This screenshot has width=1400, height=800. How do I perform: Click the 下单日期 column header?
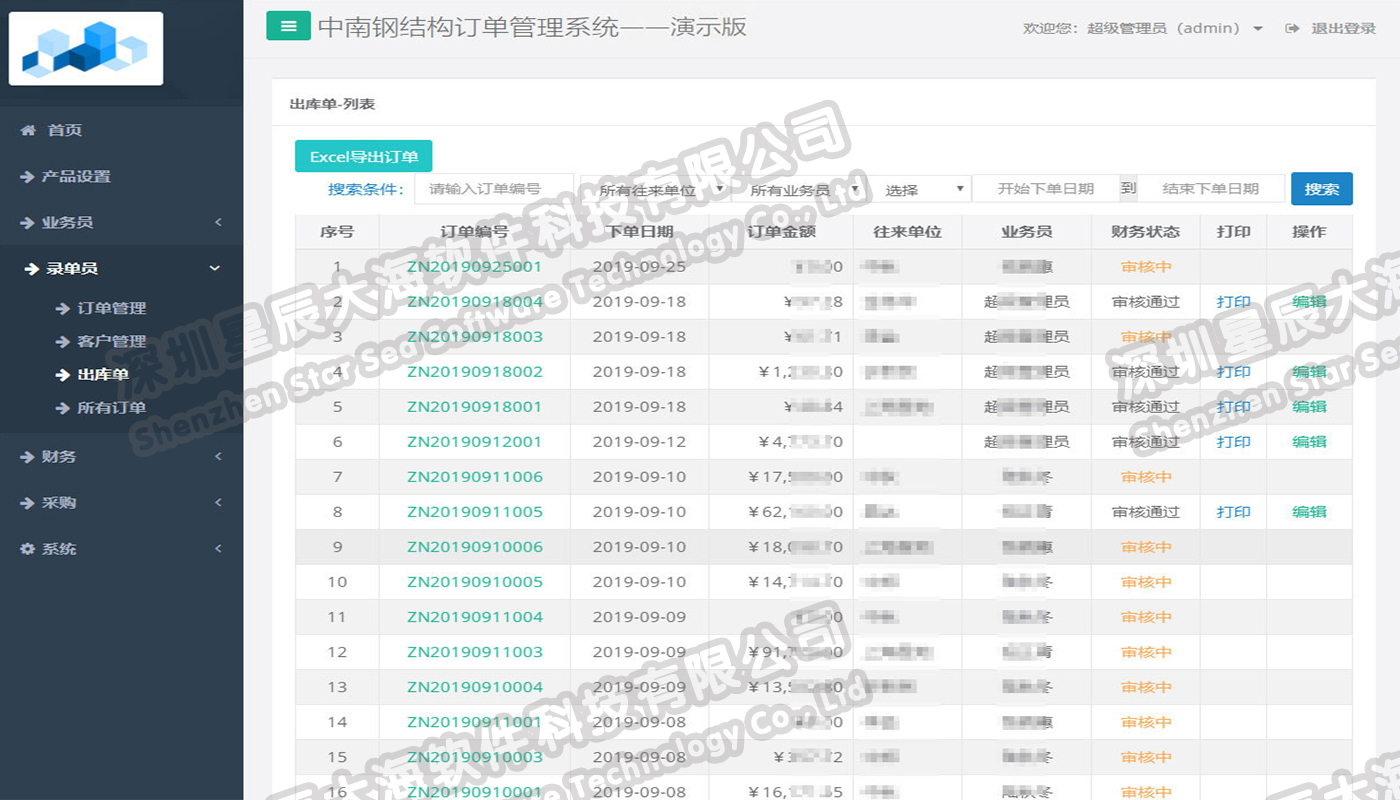pos(639,232)
